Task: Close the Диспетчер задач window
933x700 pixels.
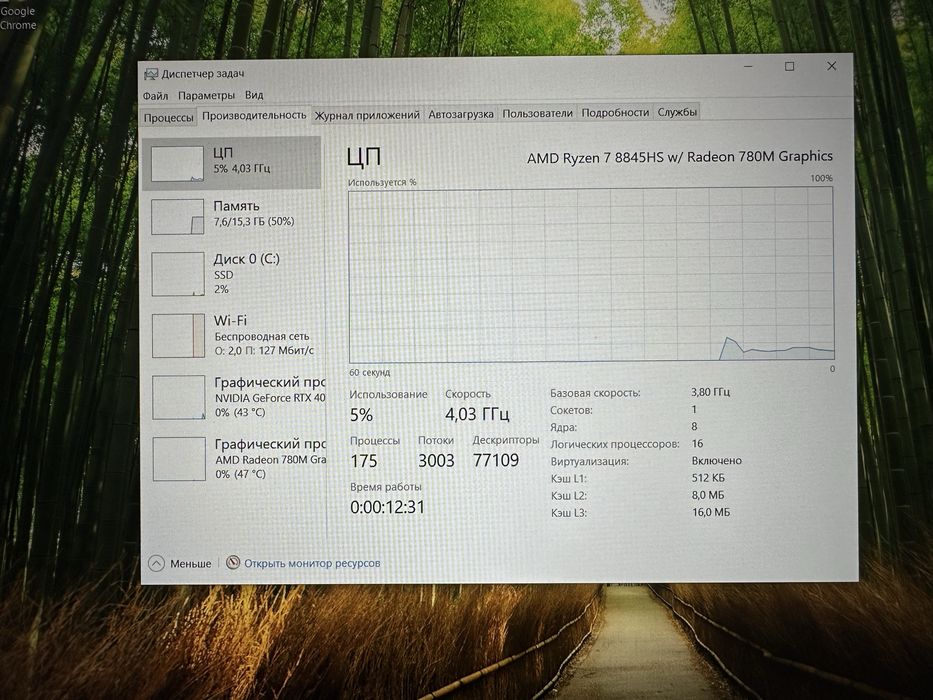Action: pyautogui.click(x=831, y=65)
